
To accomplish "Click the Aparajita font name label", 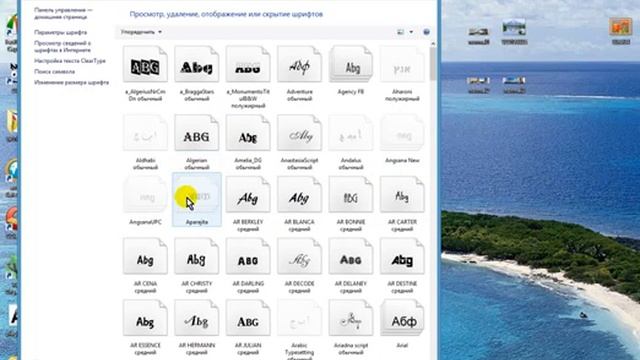I will 197,222.
